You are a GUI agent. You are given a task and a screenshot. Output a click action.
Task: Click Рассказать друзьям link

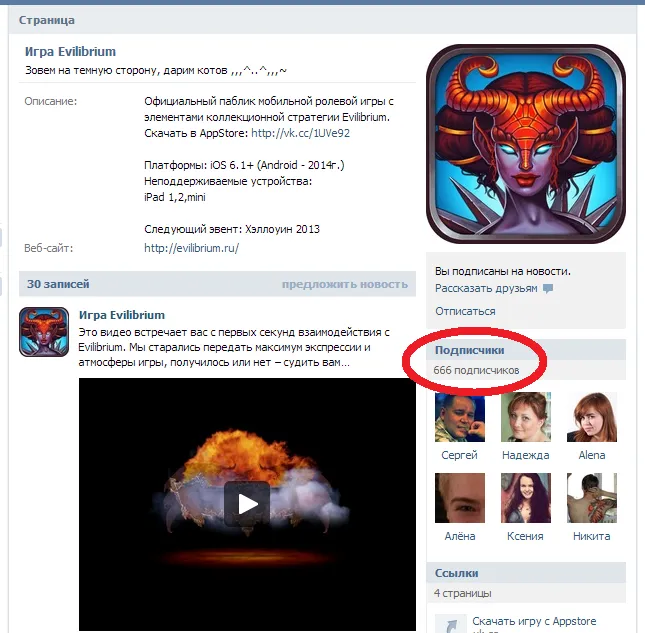486,288
